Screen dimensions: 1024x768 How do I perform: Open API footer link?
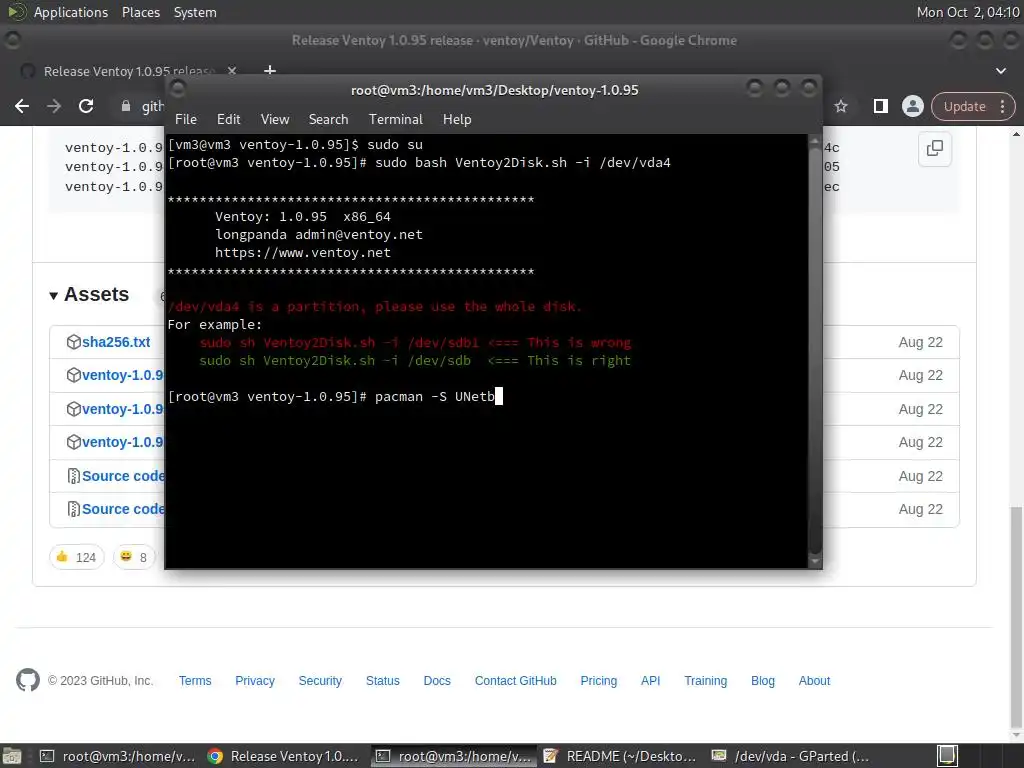pyautogui.click(x=650, y=680)
